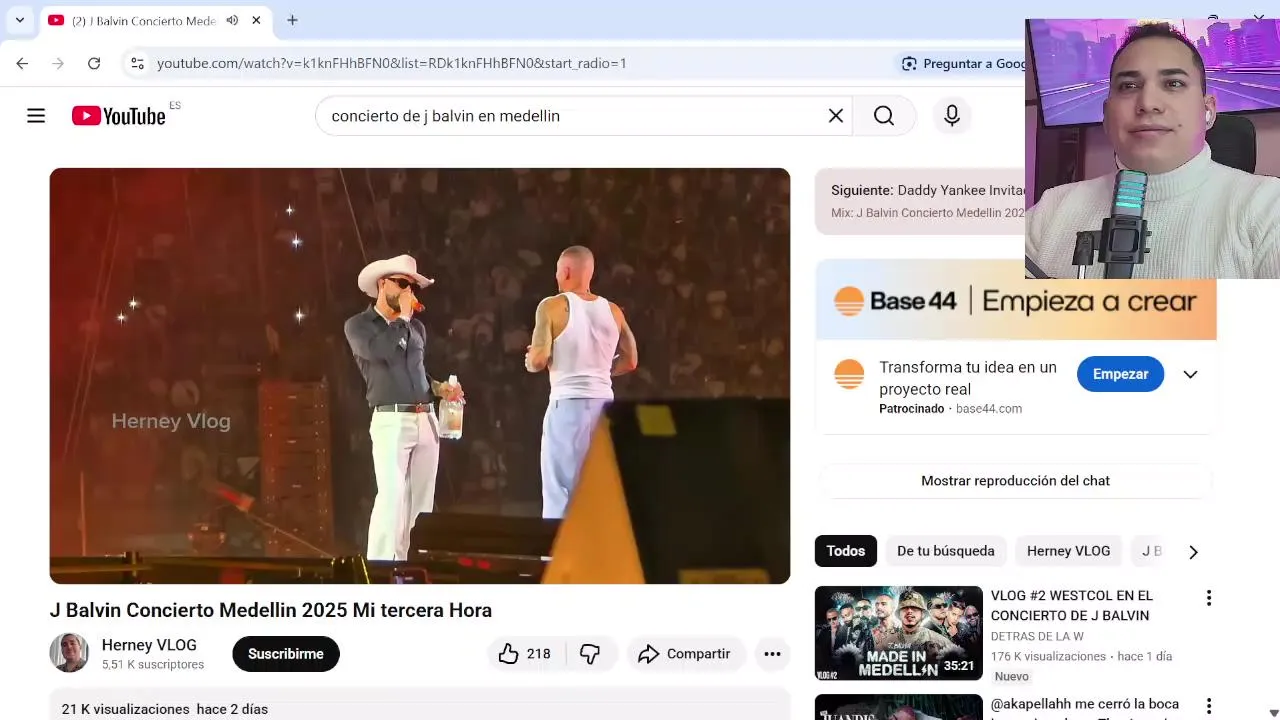The width and height of the screenshot is (1280, 720).
Task: Open the tab search dropdown arrow
Action: tap(19, 20)
